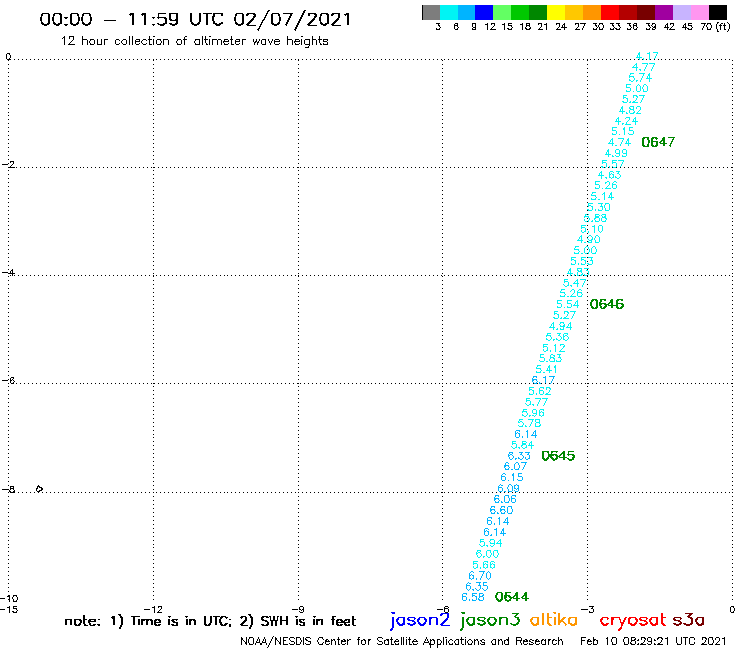
Task: Click the pink legend swatch
Action: coord(699,12)
